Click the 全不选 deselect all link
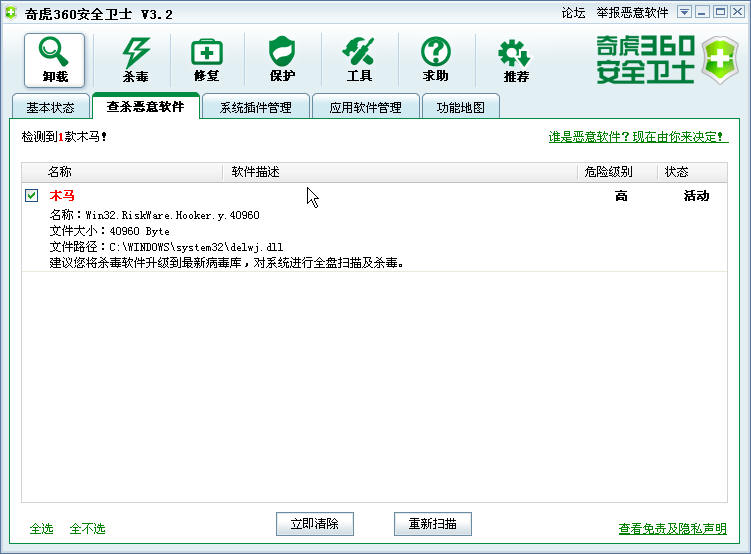The width and height of the screenshot is (751, 554). coord(87,529)
